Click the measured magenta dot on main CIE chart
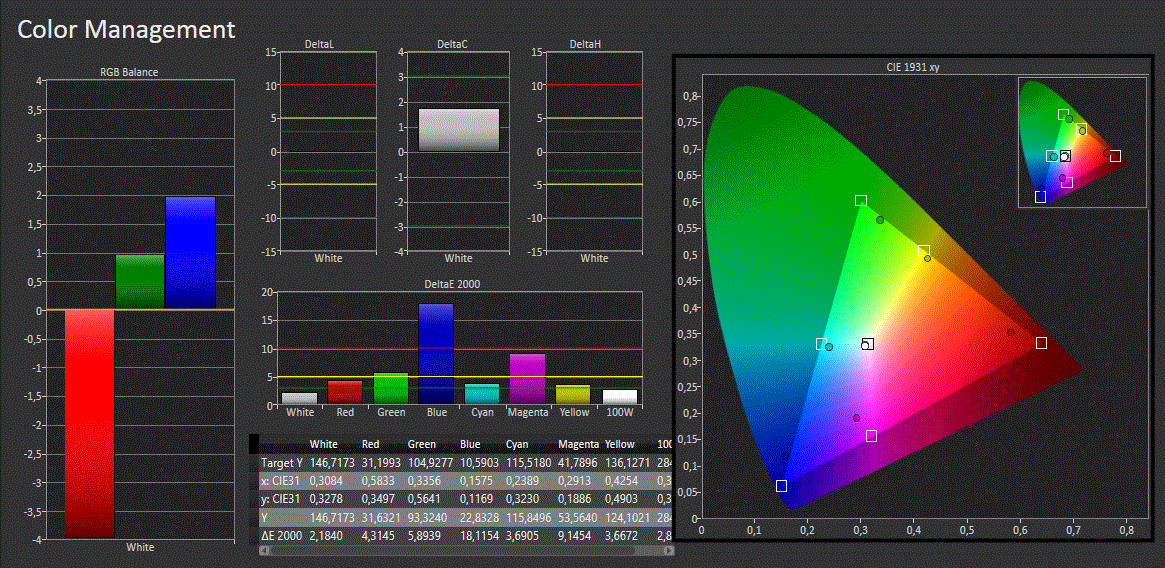The image size is (1165, 568). (x=856, y=418)
